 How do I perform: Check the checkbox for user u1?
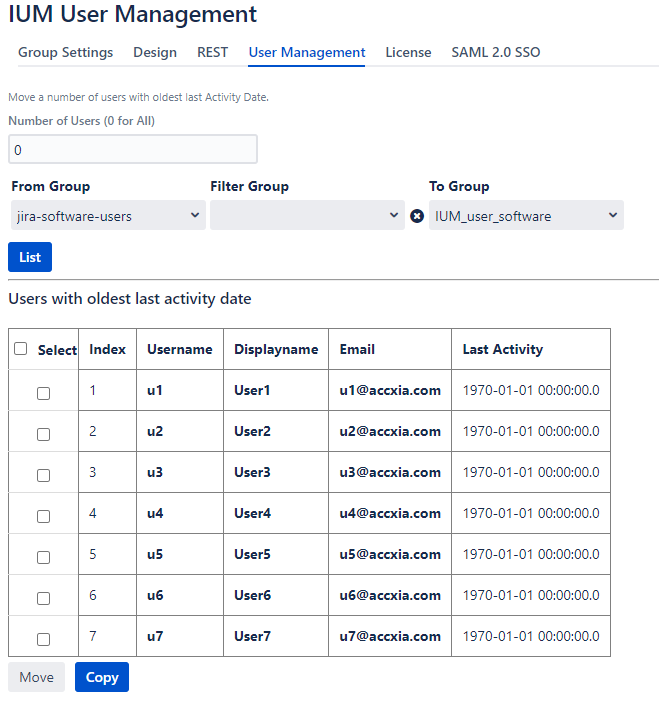(x=43, y=393)
